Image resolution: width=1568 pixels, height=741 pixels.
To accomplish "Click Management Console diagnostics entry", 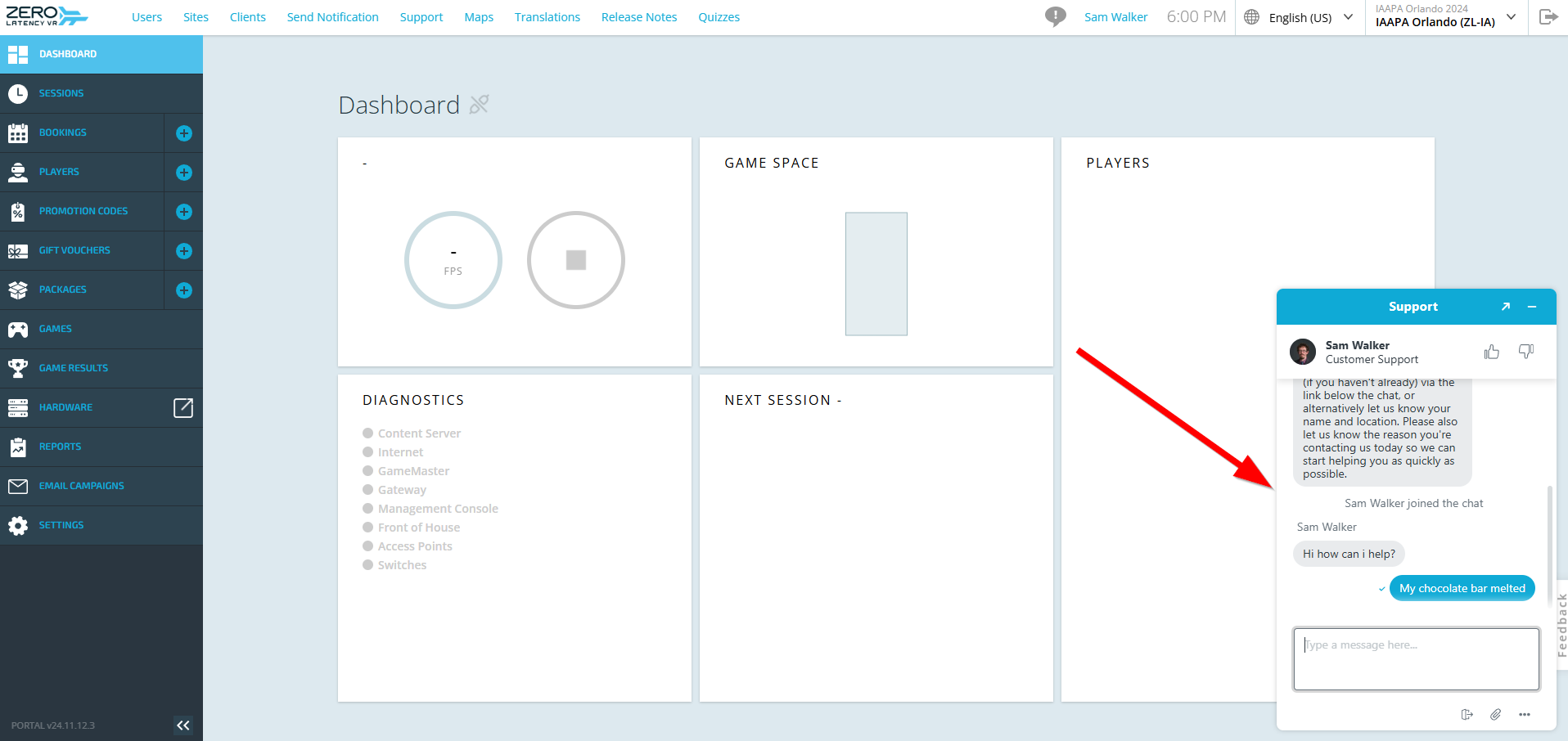I will click(x=430, y=509).
